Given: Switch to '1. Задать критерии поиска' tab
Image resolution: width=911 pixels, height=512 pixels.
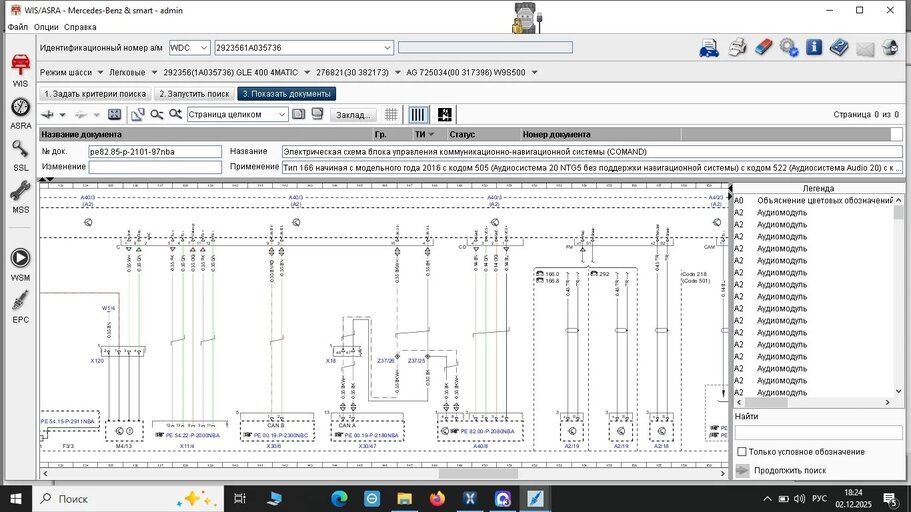Looking at the screenshot, I should (x=95, y=94).
